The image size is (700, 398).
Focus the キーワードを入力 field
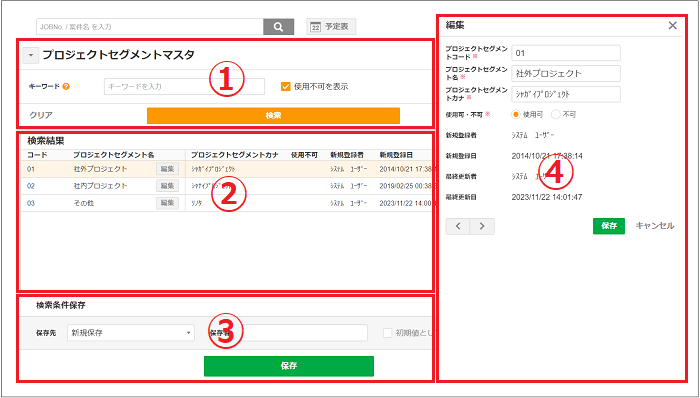184,87
